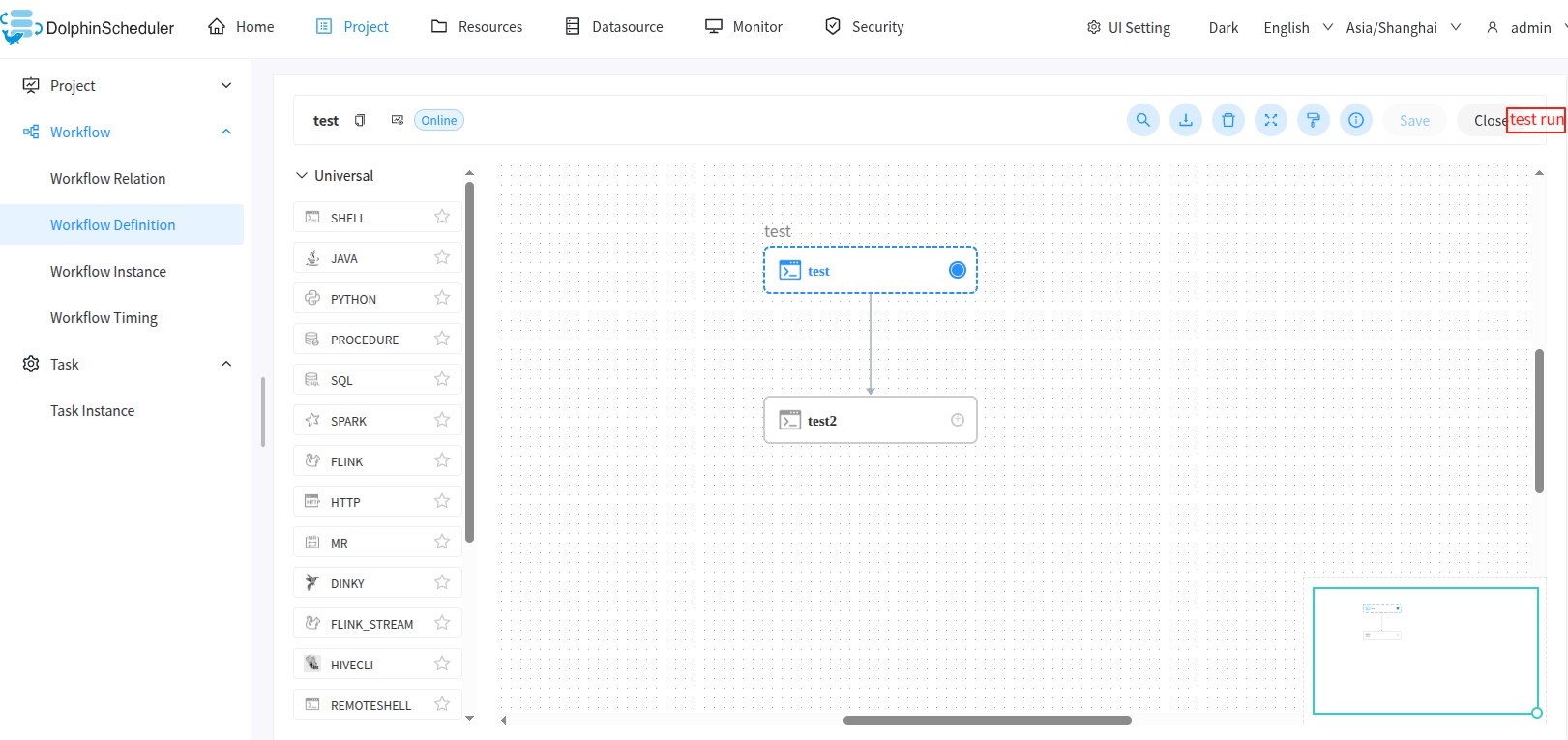1568x740 pixels.
Task: Click the task chart view icon
Action: pos(397,120)
